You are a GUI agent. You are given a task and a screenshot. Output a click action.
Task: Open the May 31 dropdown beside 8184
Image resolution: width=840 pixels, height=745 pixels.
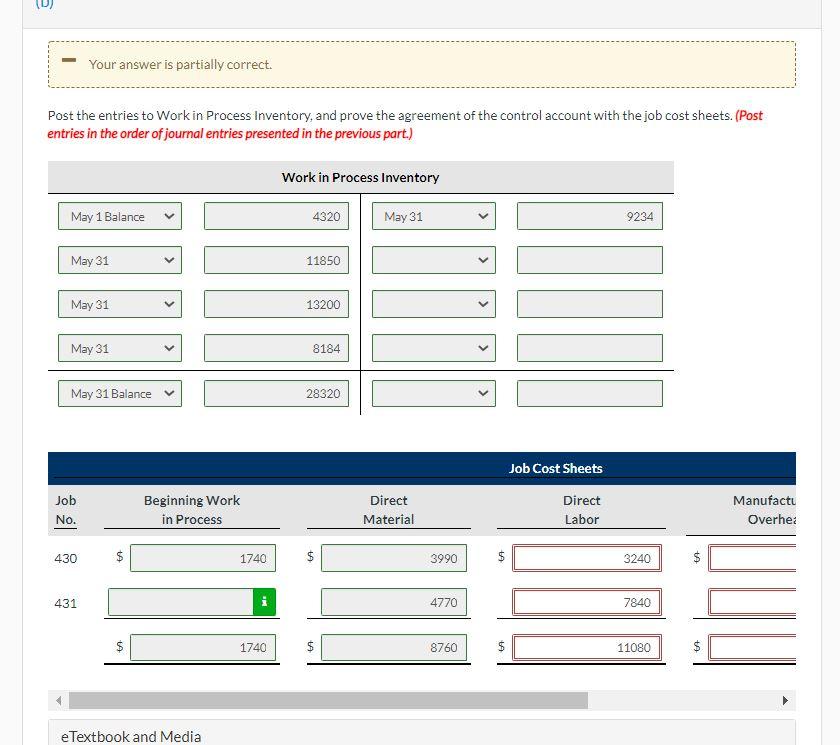pos(120,348)
